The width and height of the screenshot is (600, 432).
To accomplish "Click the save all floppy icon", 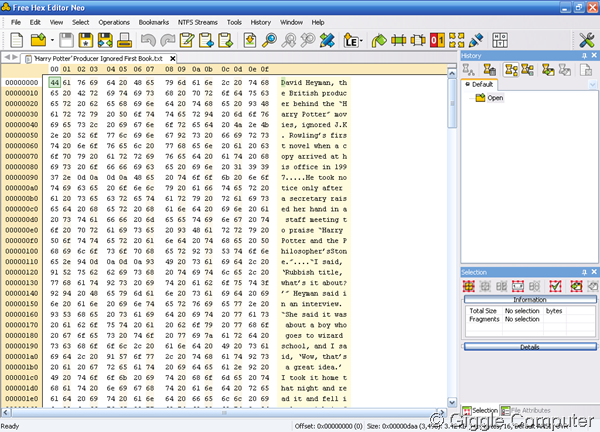I will tap(105, 40).
